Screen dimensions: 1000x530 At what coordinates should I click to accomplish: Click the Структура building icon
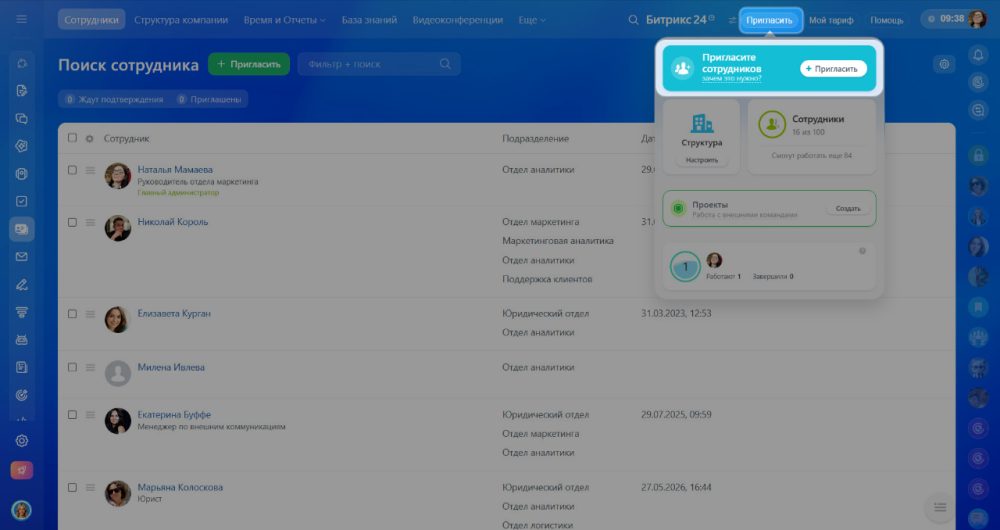[702, 124]
